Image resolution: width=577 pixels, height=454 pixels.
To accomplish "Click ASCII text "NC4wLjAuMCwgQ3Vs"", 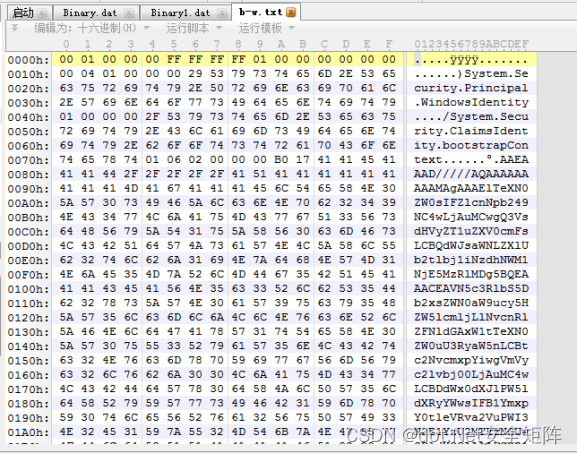I will click(471, 217).
